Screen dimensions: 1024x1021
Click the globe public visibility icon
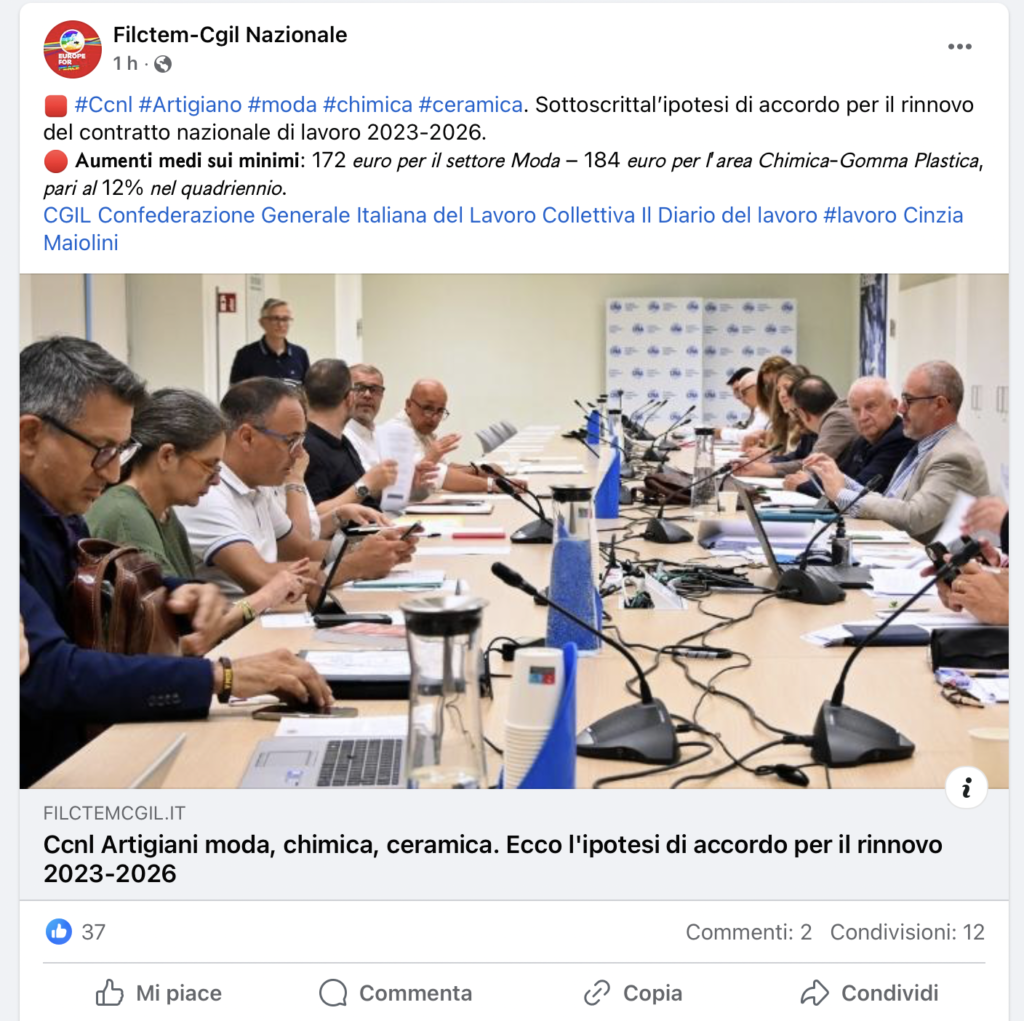point(163,64)
